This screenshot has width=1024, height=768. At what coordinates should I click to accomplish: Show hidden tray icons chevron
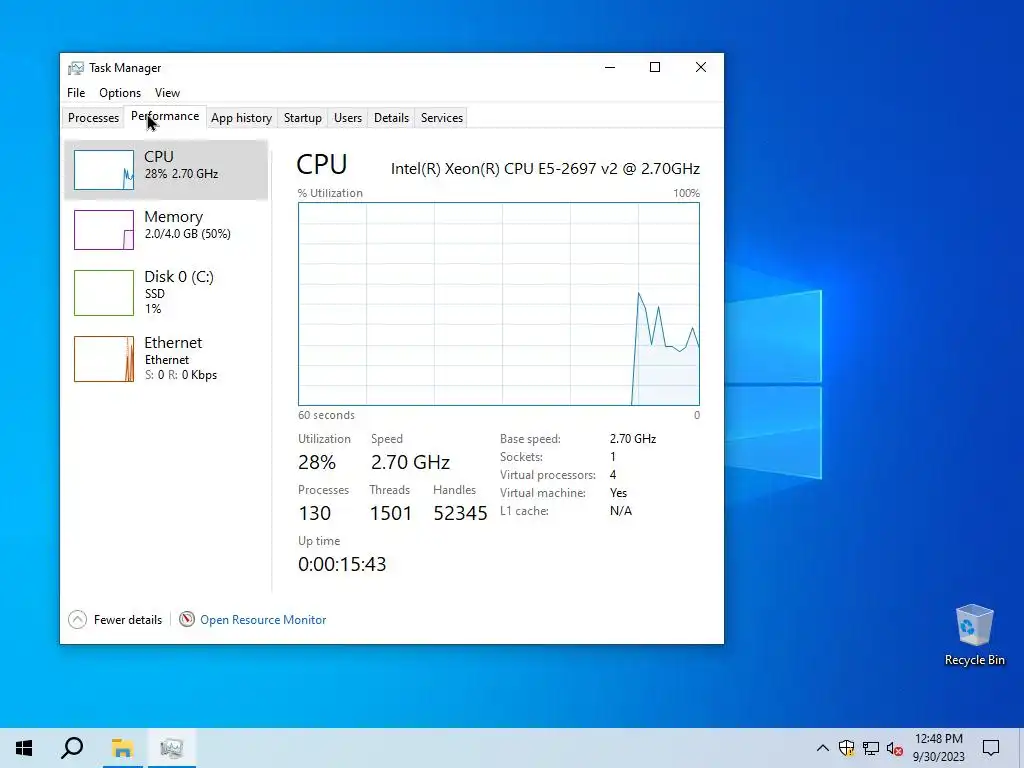point(823,748)
